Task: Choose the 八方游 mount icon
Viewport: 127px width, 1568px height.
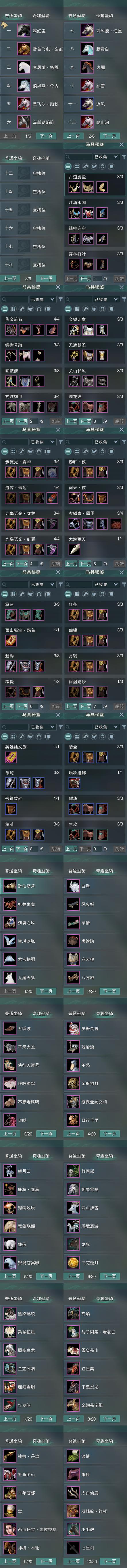Action: (73, 977)
